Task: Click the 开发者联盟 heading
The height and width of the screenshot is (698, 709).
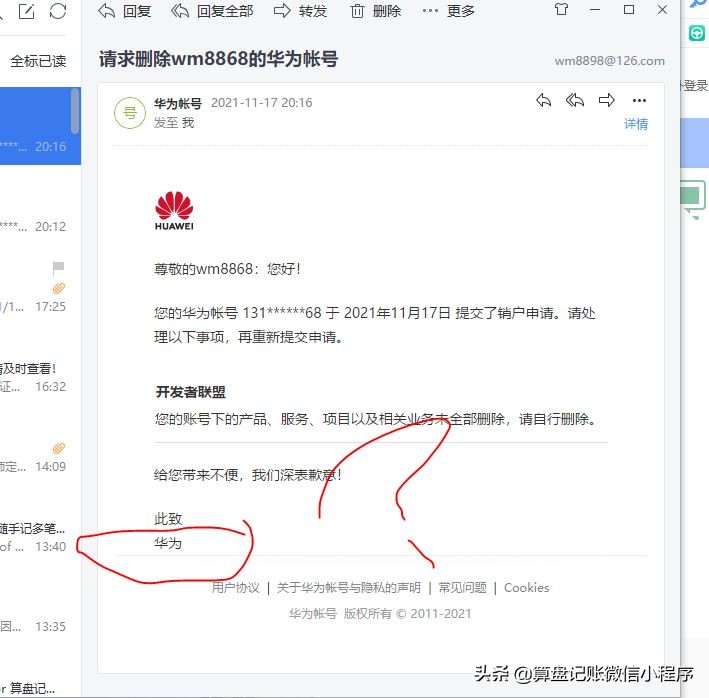Action: 190,392
